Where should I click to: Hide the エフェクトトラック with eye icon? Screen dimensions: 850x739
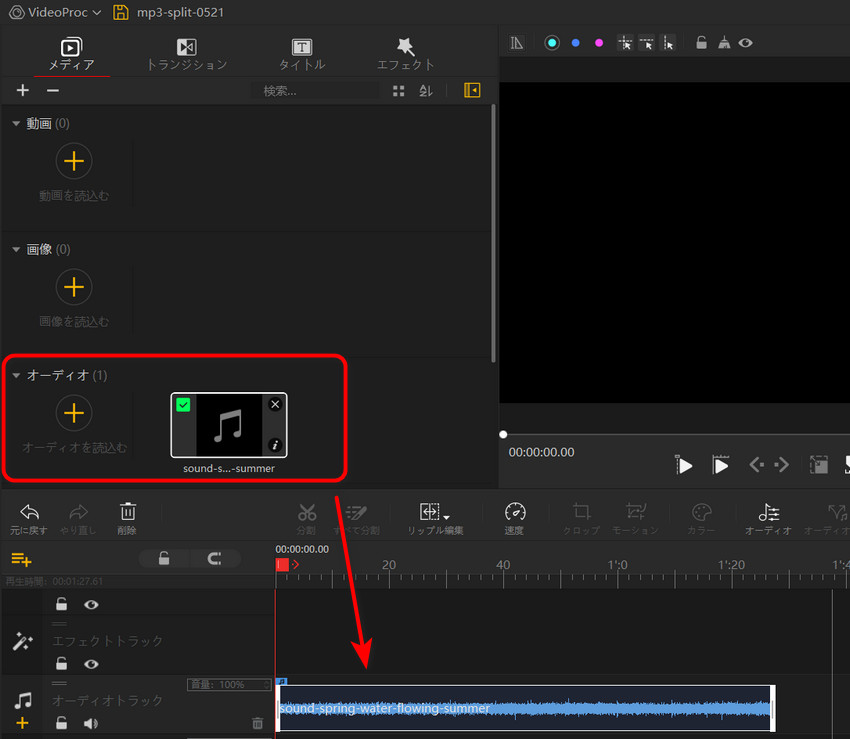coord(91,664)
